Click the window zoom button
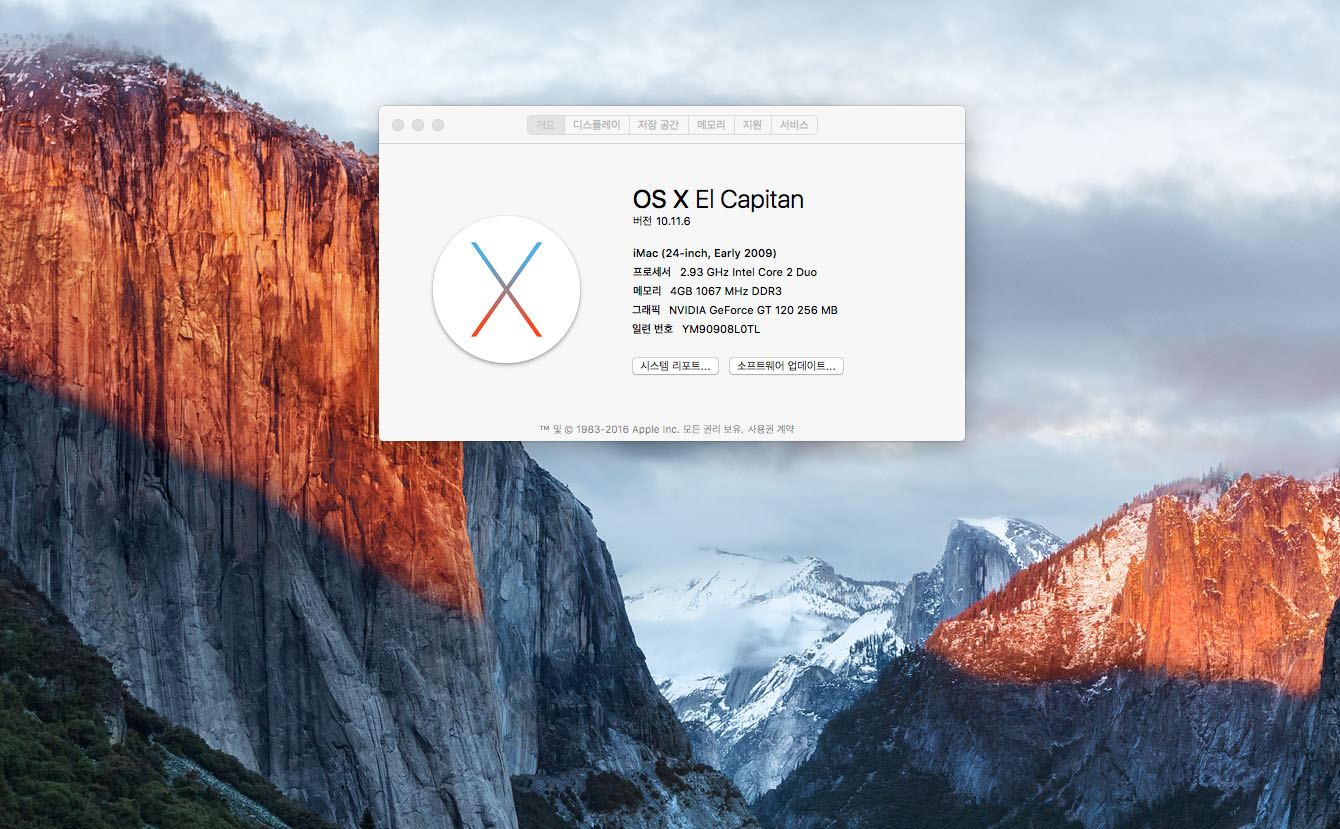The image size is (1340, 829). click(438, 125)
